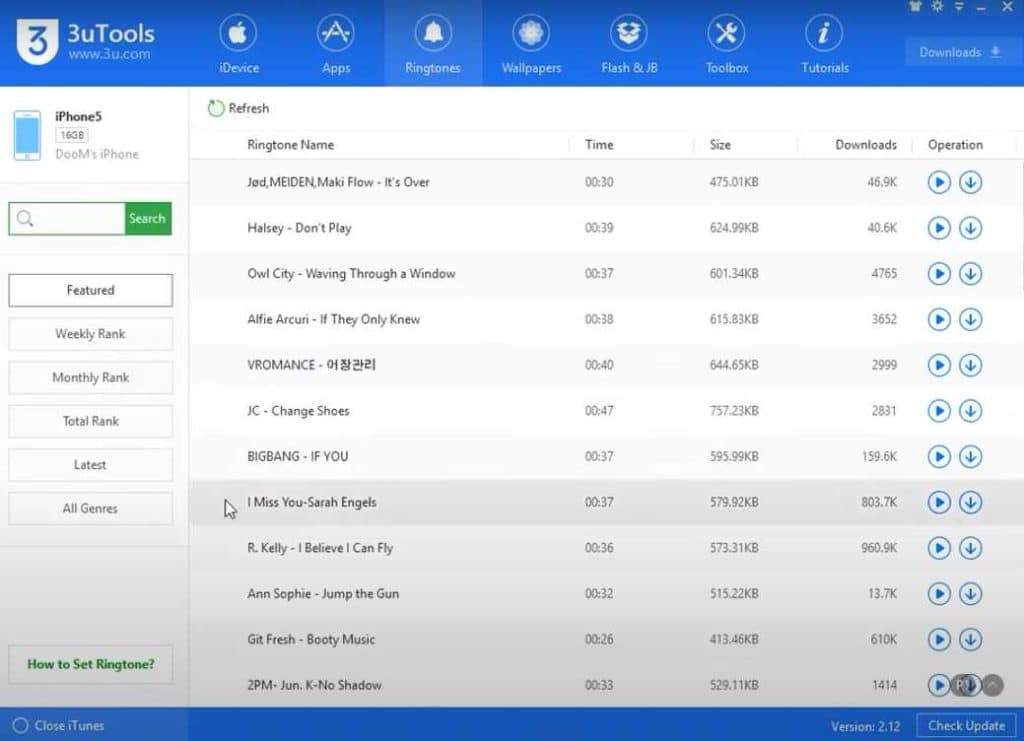
Task: Sort by the Size column header
Action: tap(720, 145)
